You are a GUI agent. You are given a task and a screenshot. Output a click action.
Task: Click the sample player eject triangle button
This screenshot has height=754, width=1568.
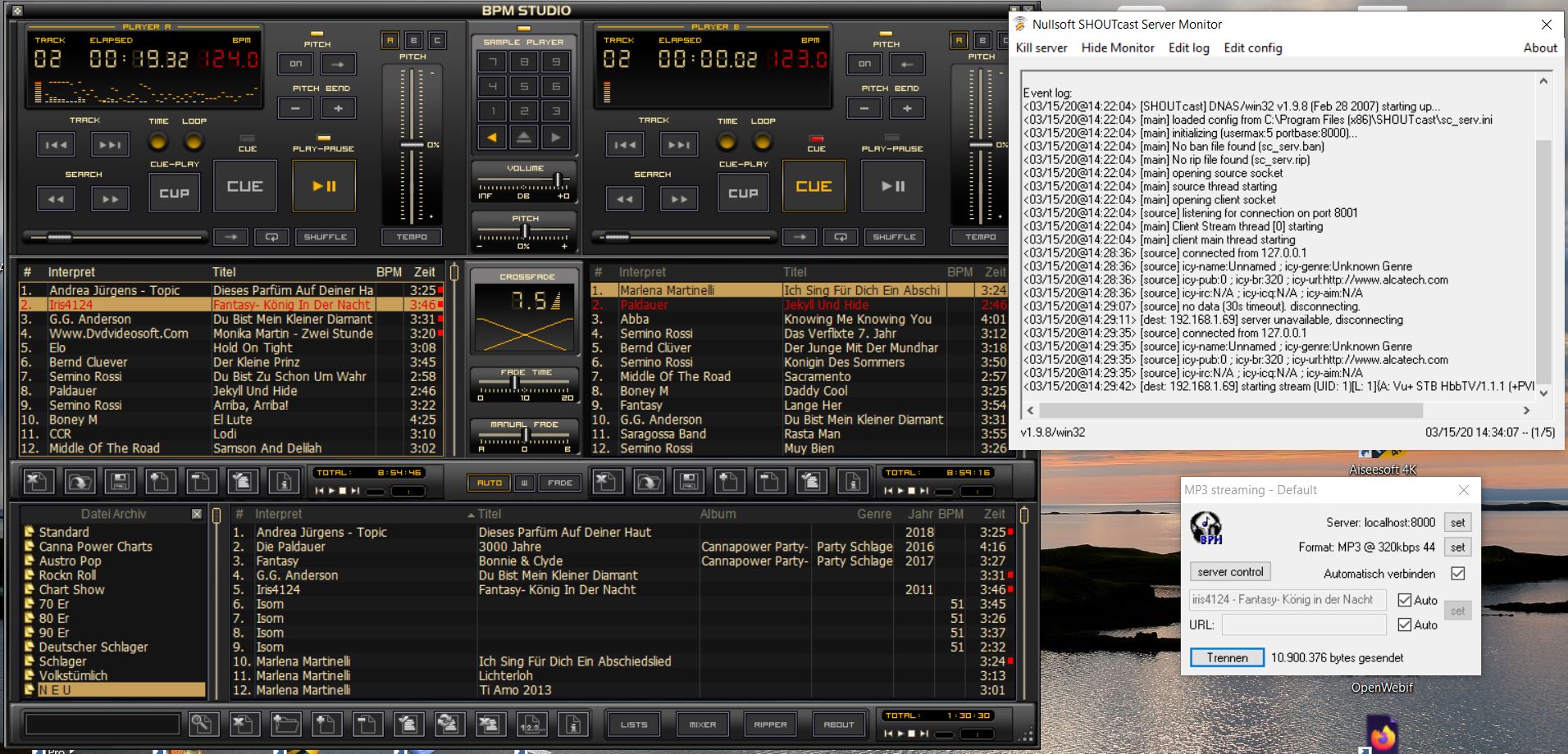tap(524, 137)
